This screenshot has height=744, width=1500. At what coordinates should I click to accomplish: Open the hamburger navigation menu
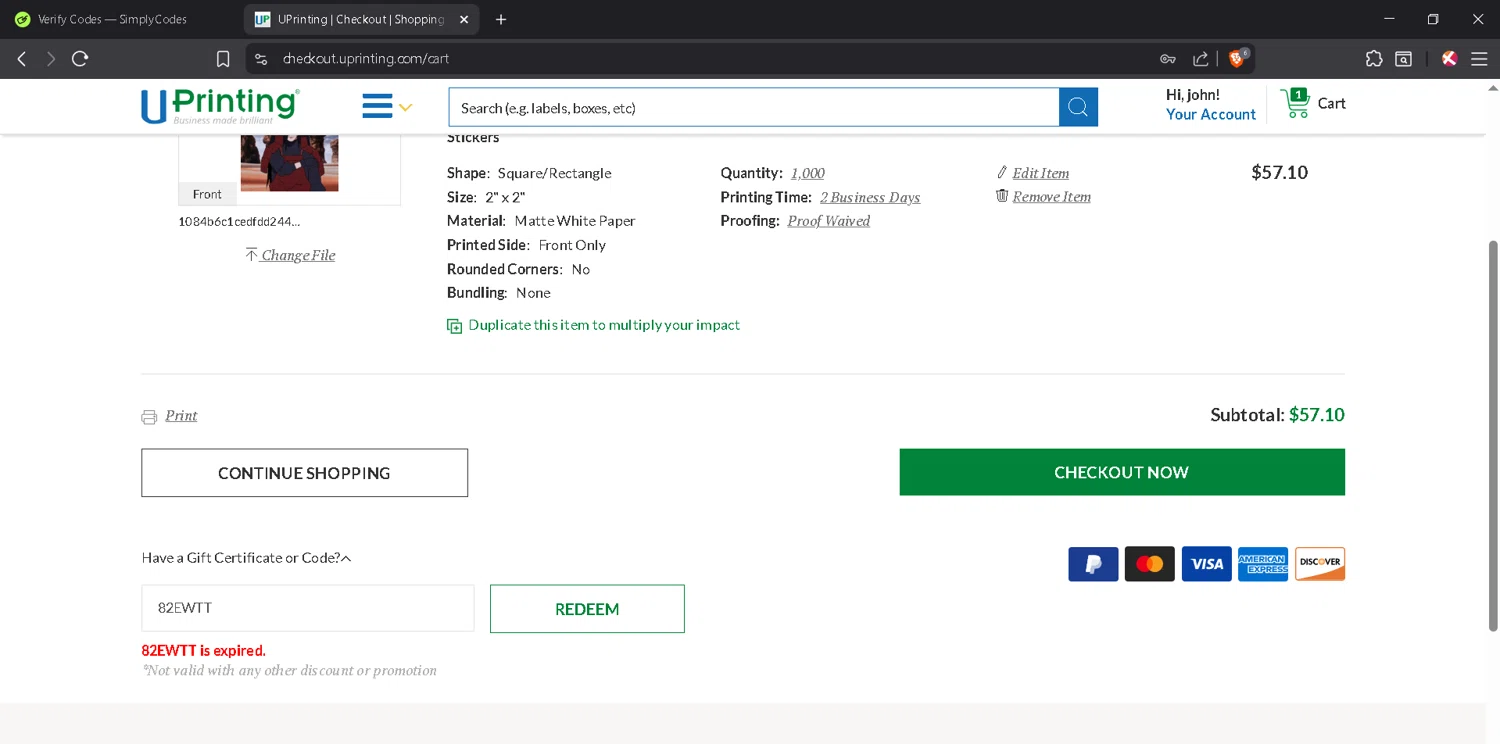pyautogui.click(x=378, y=106)
